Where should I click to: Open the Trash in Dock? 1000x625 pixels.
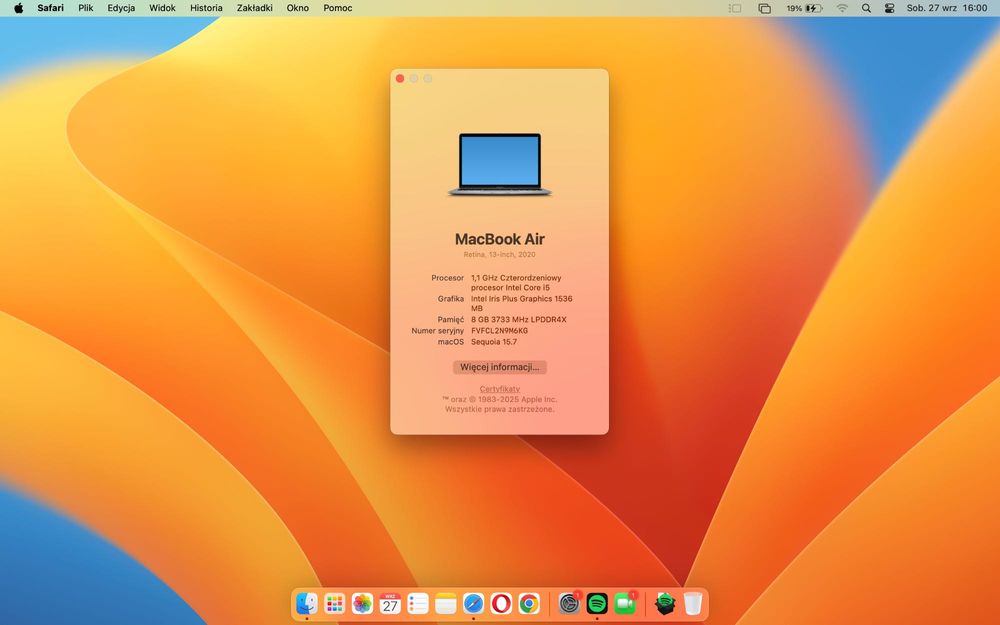[x=693, y=603]
